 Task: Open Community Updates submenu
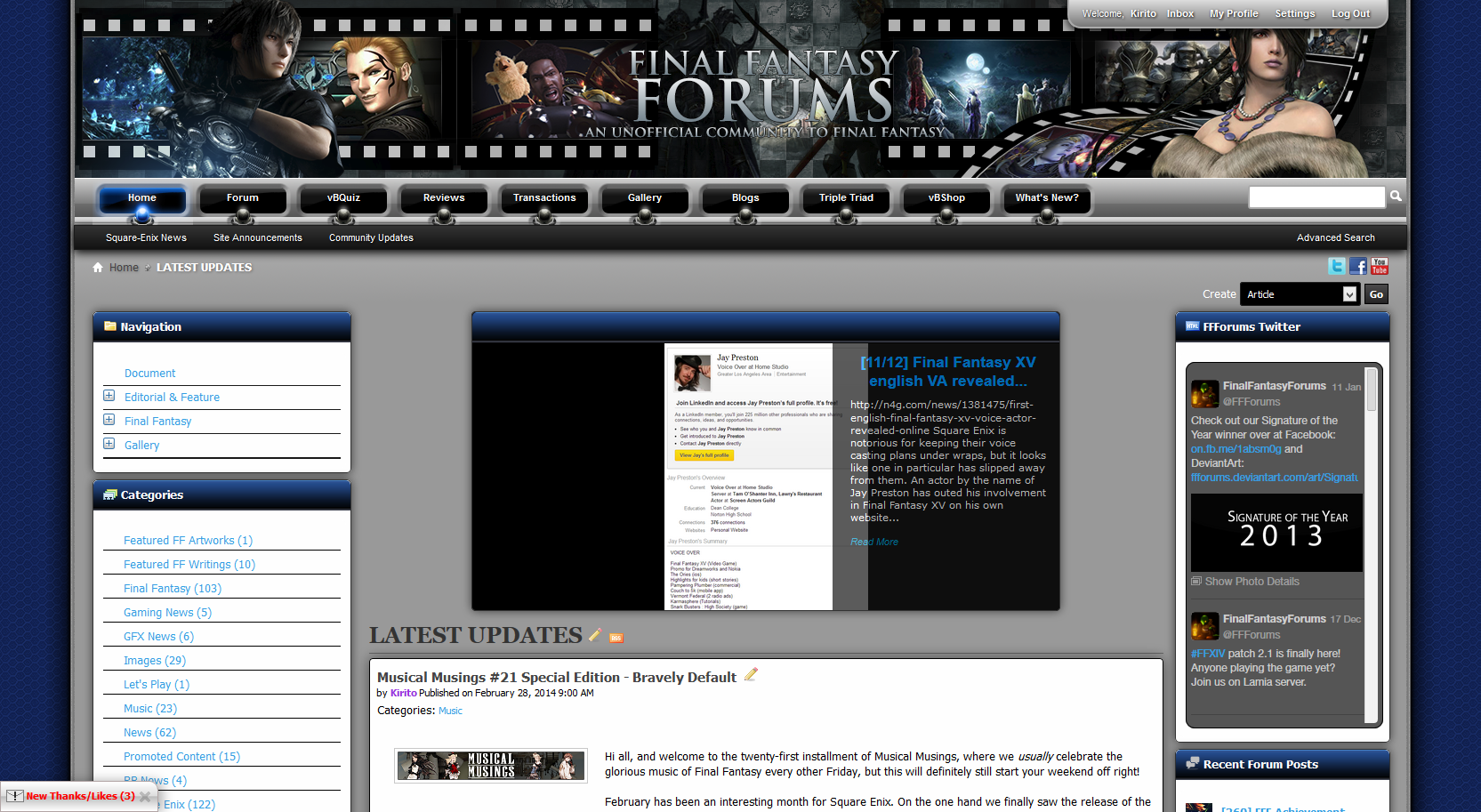click(371, 237)
